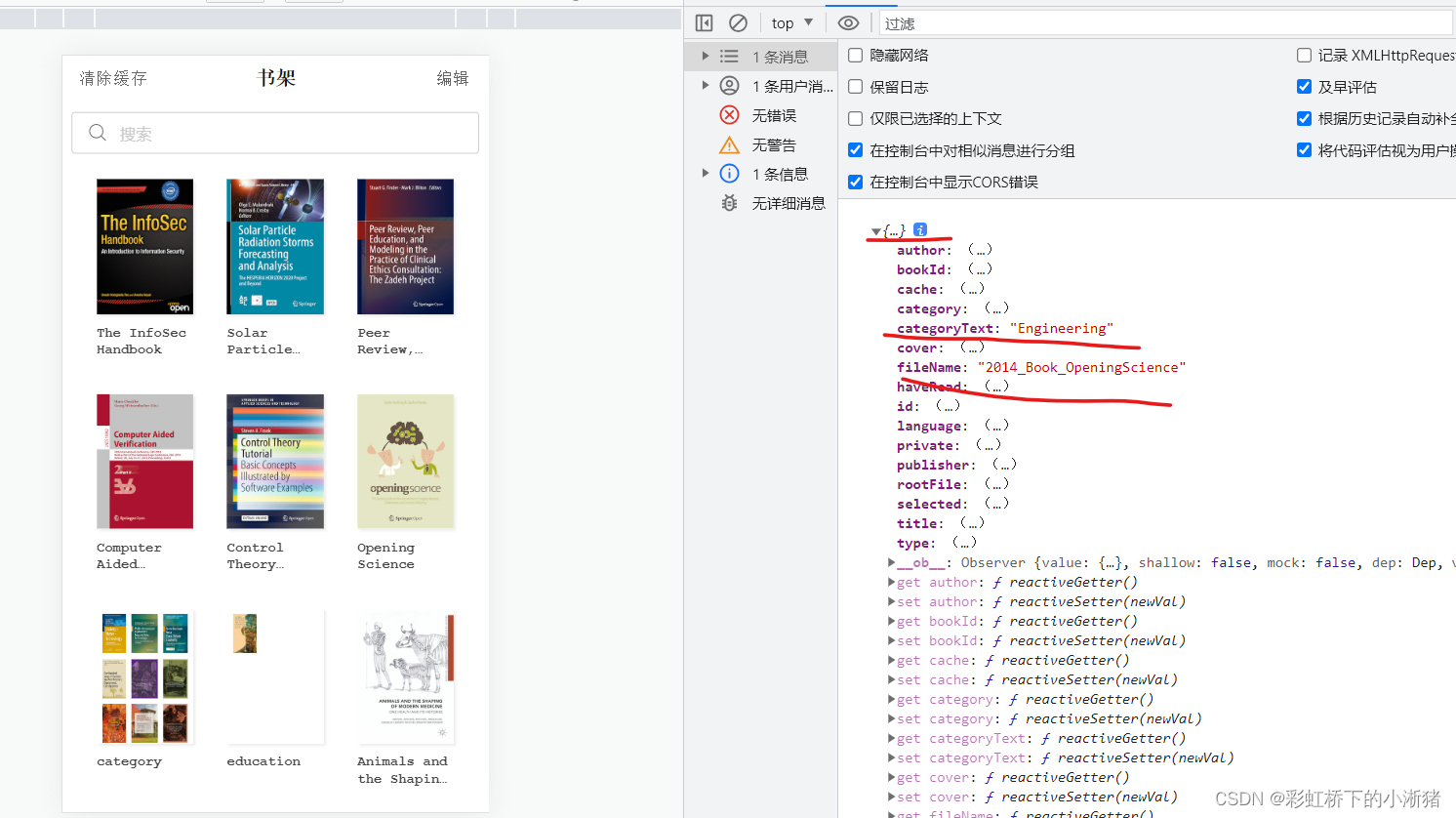Expand get cover reactiveGetter entry
1456x818 pixels.
click(891, 777)
